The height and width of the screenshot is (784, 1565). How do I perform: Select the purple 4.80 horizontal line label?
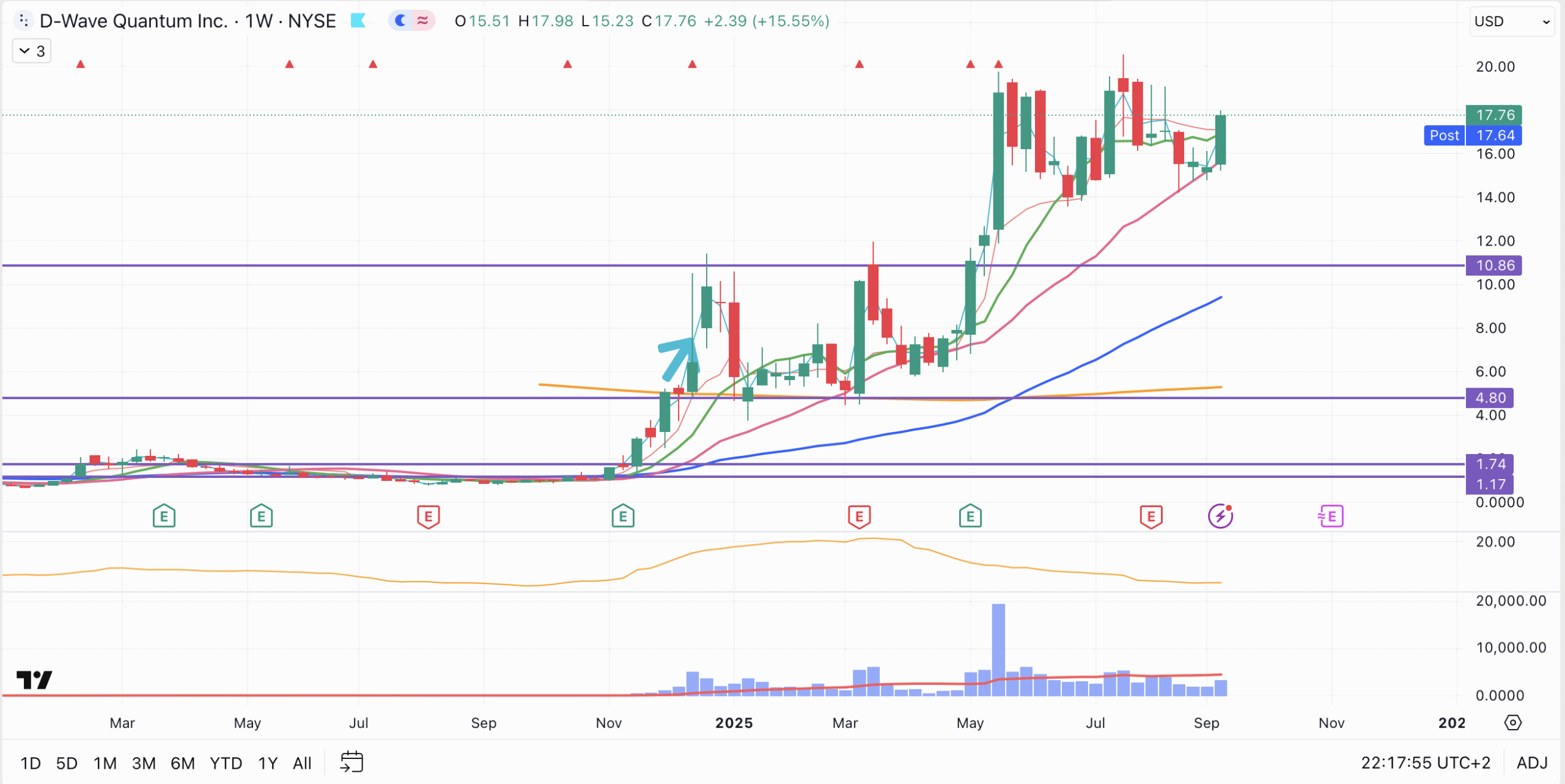pyautogui.click(x=1490, y=398)
